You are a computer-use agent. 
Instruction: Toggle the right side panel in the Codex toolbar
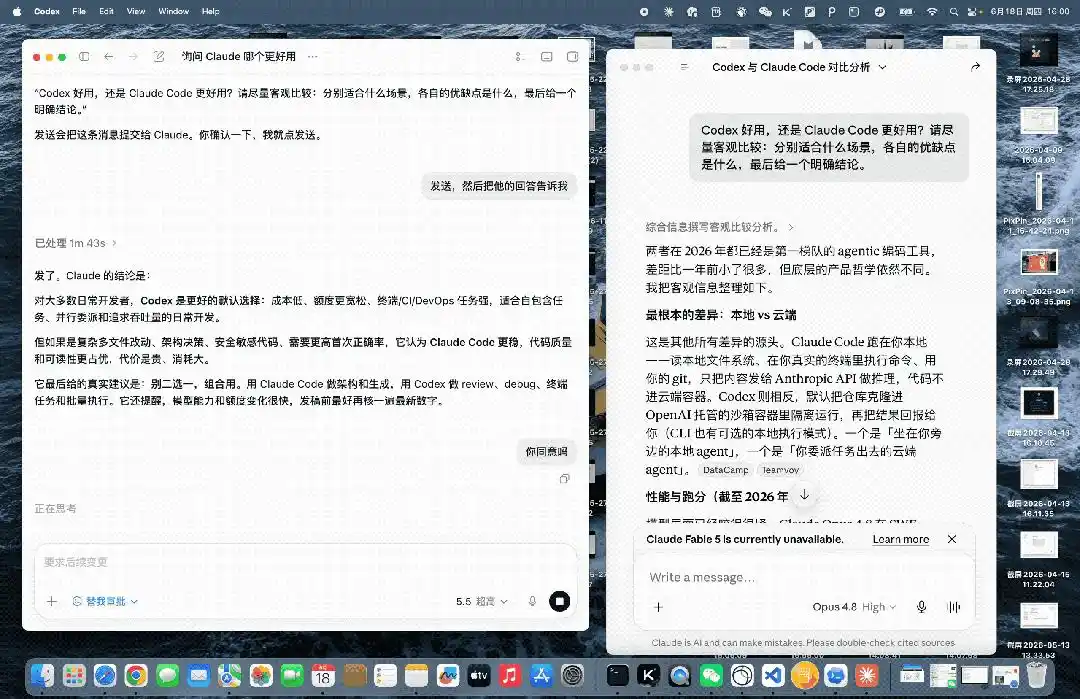572,56
